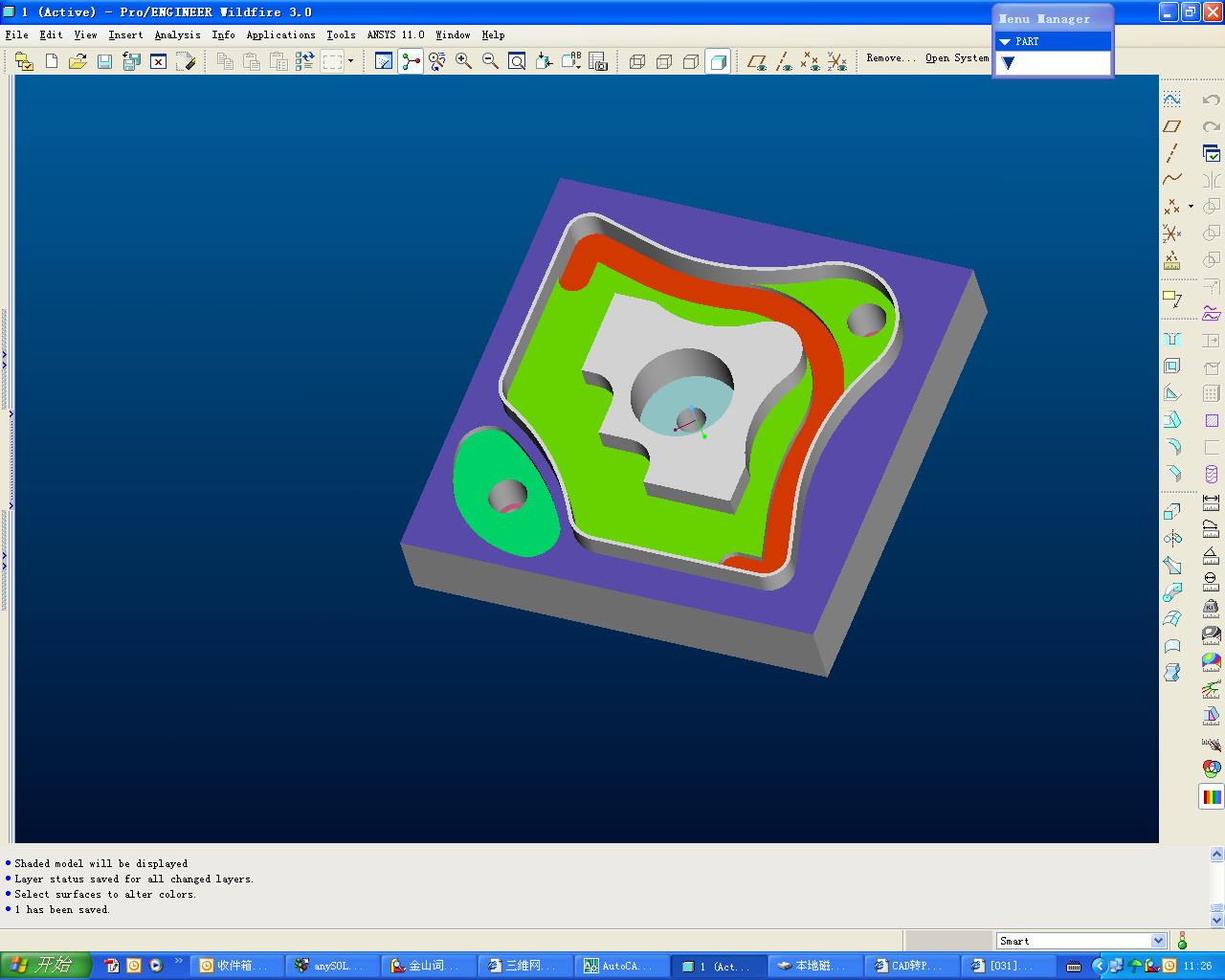
Task: Click the Mass Properties weight icon
Action: [1212, 609]
